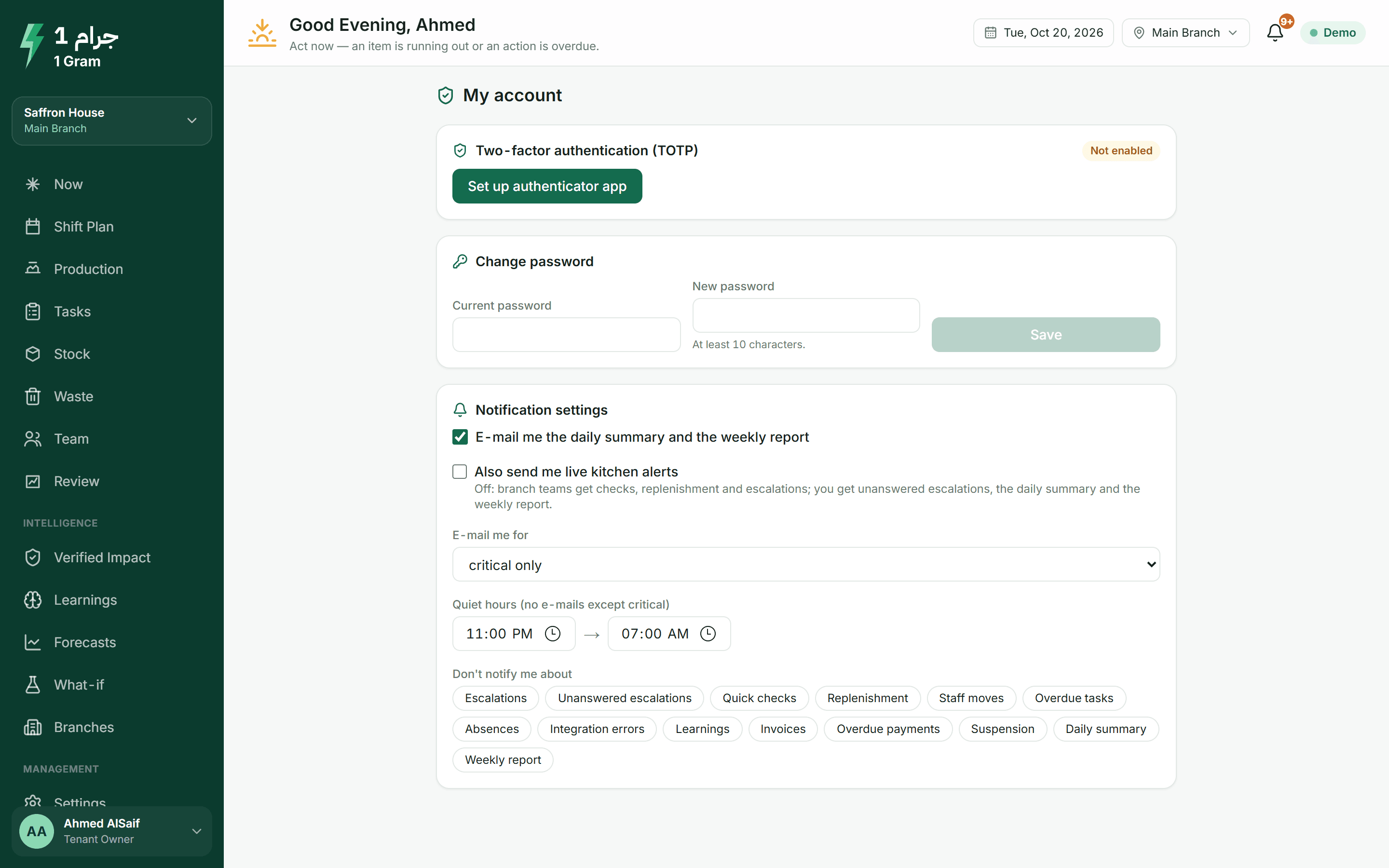Screen dimensions: 1389x868
Task: Click the Review chart icon
Action: pyautogui.click(x=33, y=481)
